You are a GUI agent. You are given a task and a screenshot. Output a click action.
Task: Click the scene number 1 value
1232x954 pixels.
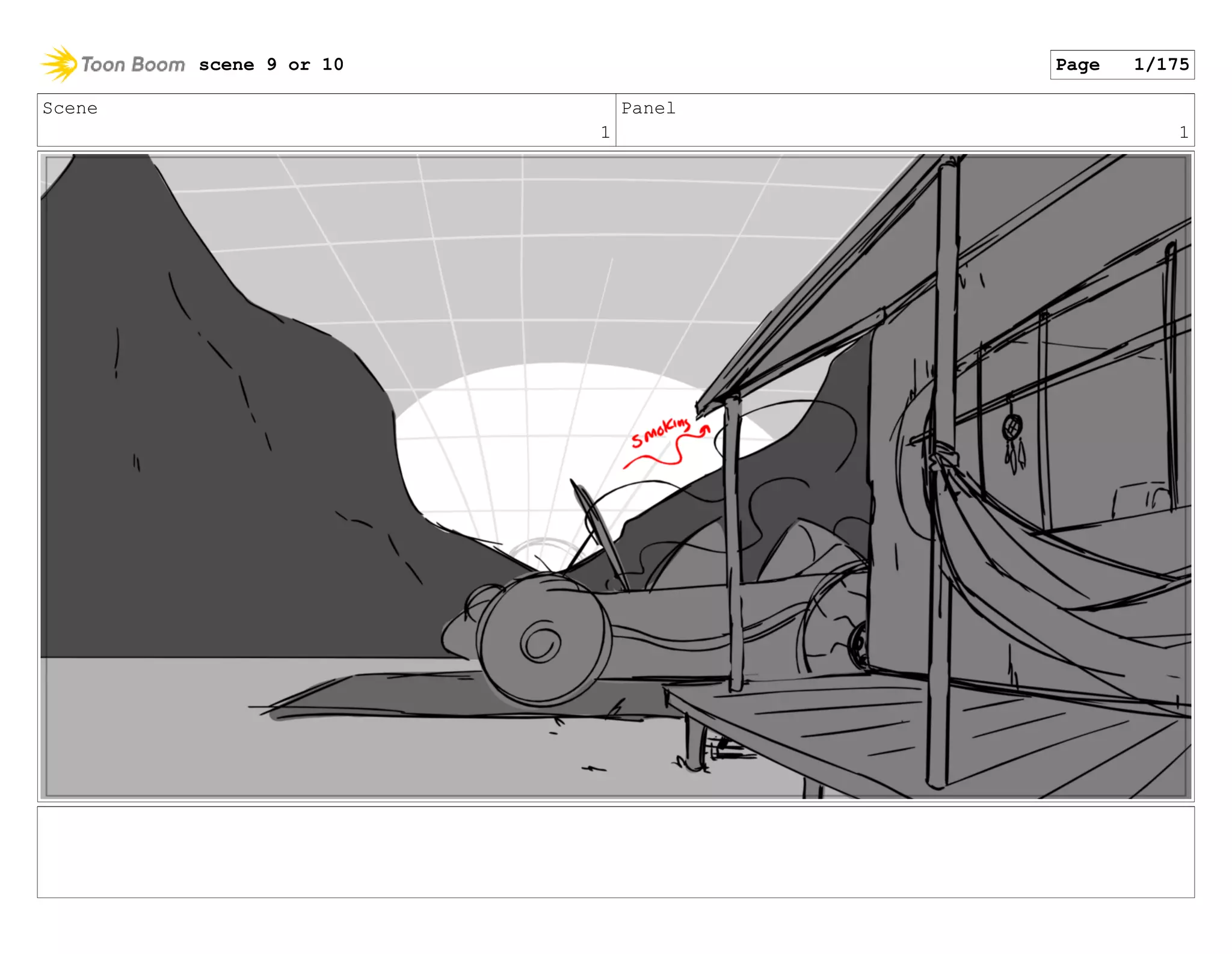tap(605, 132)
